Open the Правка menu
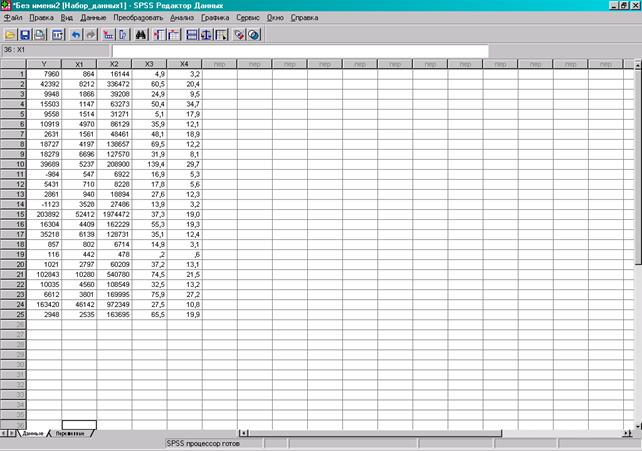 tap(41, 18)
